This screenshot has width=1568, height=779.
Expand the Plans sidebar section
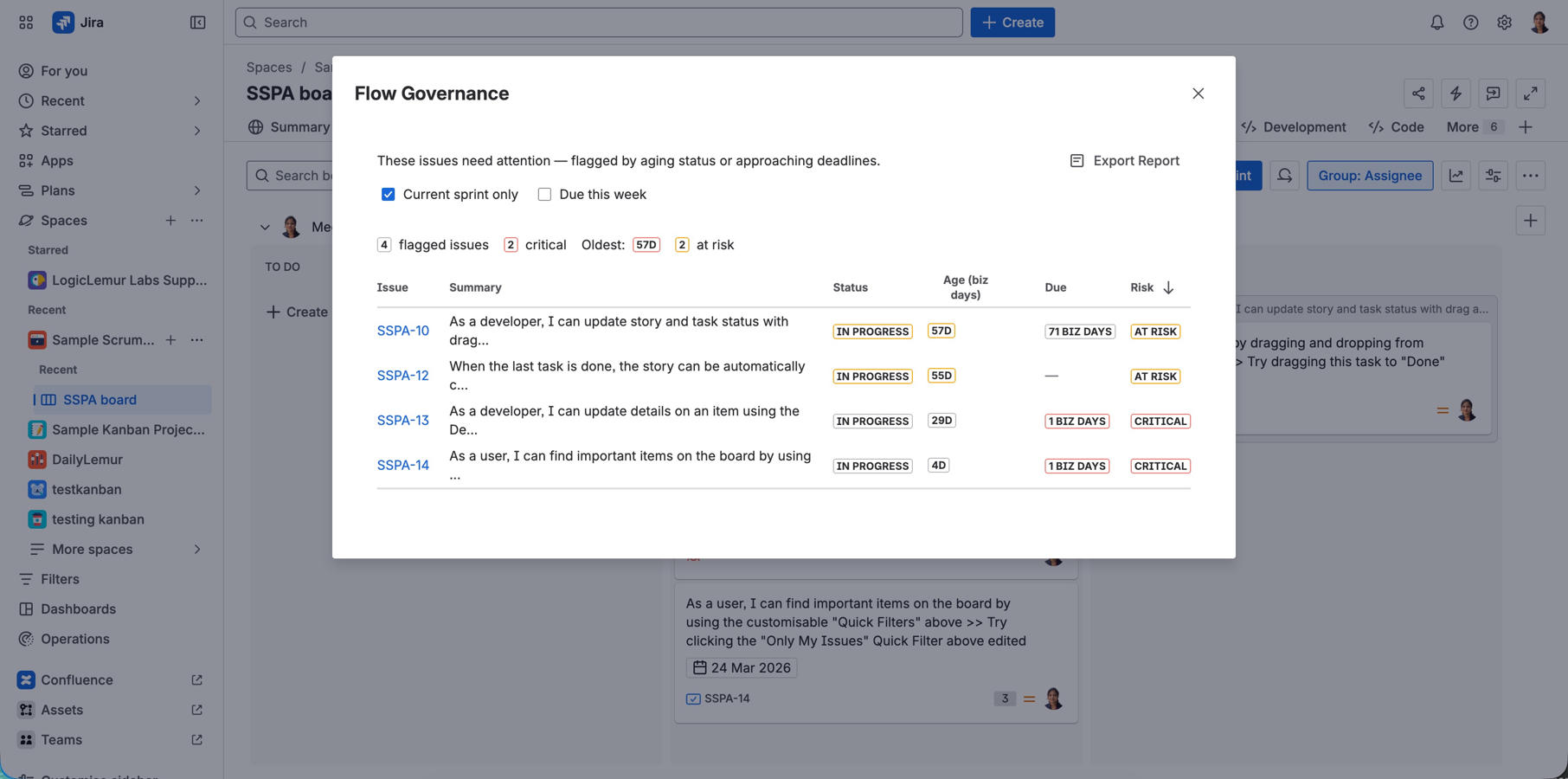[196, 190]
